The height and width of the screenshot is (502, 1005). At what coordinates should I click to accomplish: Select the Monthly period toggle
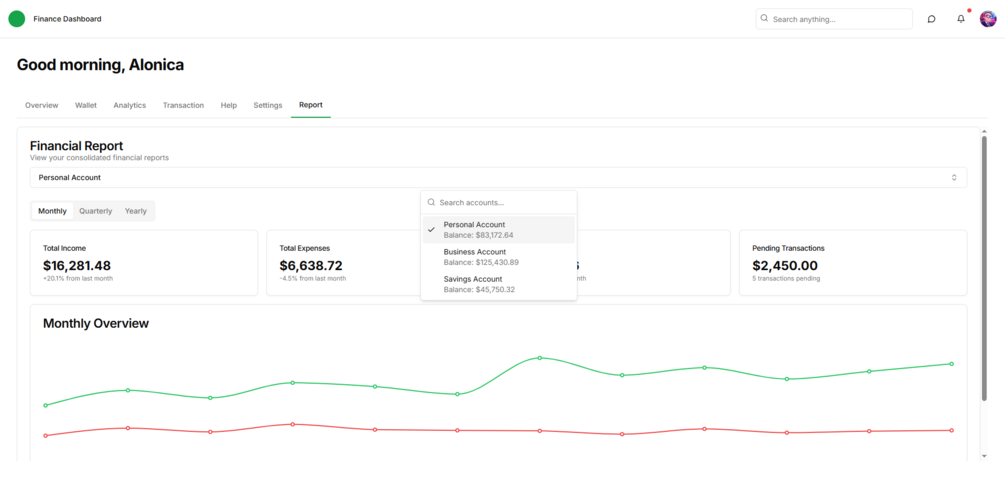pyautogui.click(x=53, y=211)
